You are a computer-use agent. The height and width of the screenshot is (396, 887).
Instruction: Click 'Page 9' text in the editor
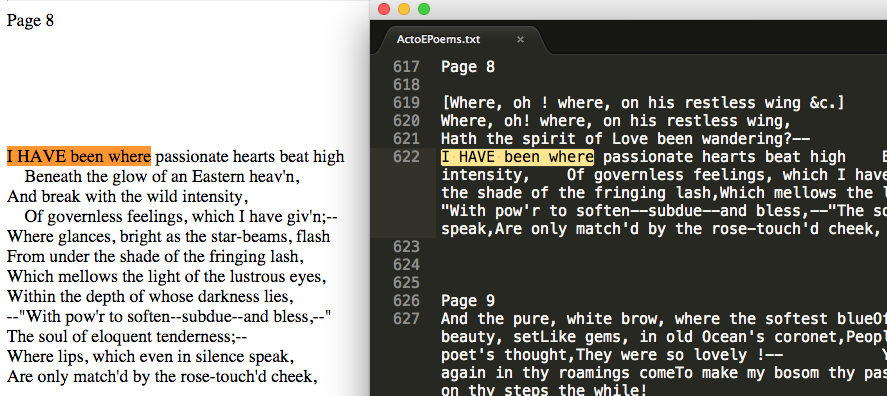[x=468, y=300]
